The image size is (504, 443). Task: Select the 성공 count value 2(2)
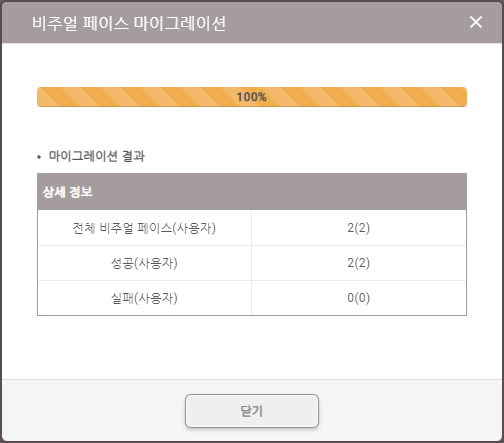(x=359, y=263)
